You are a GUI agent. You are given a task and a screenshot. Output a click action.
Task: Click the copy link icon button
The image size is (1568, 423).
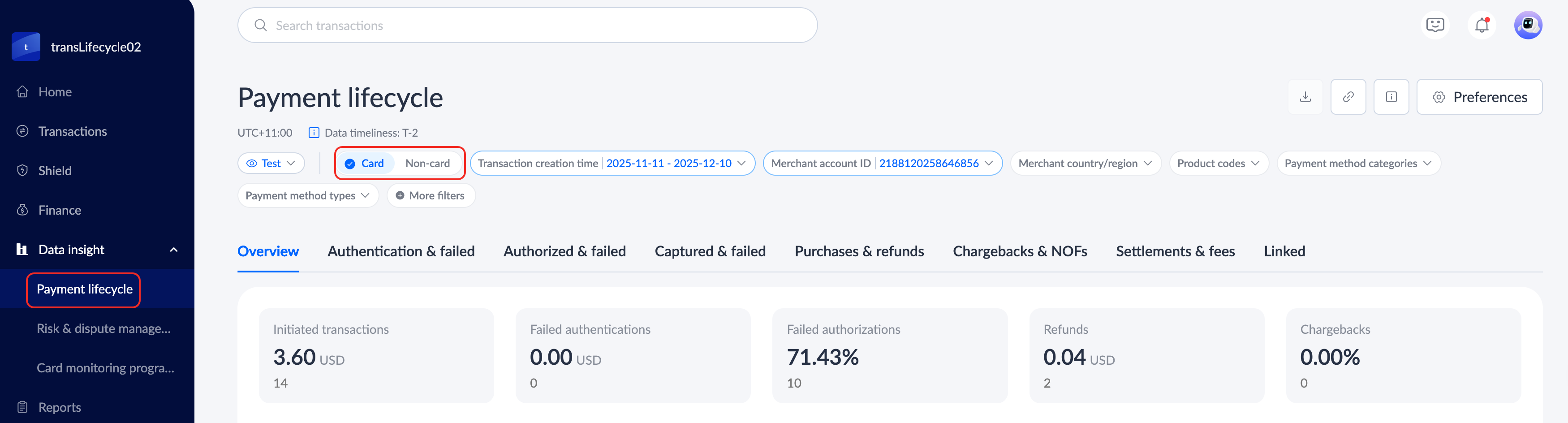[1348, 97]
